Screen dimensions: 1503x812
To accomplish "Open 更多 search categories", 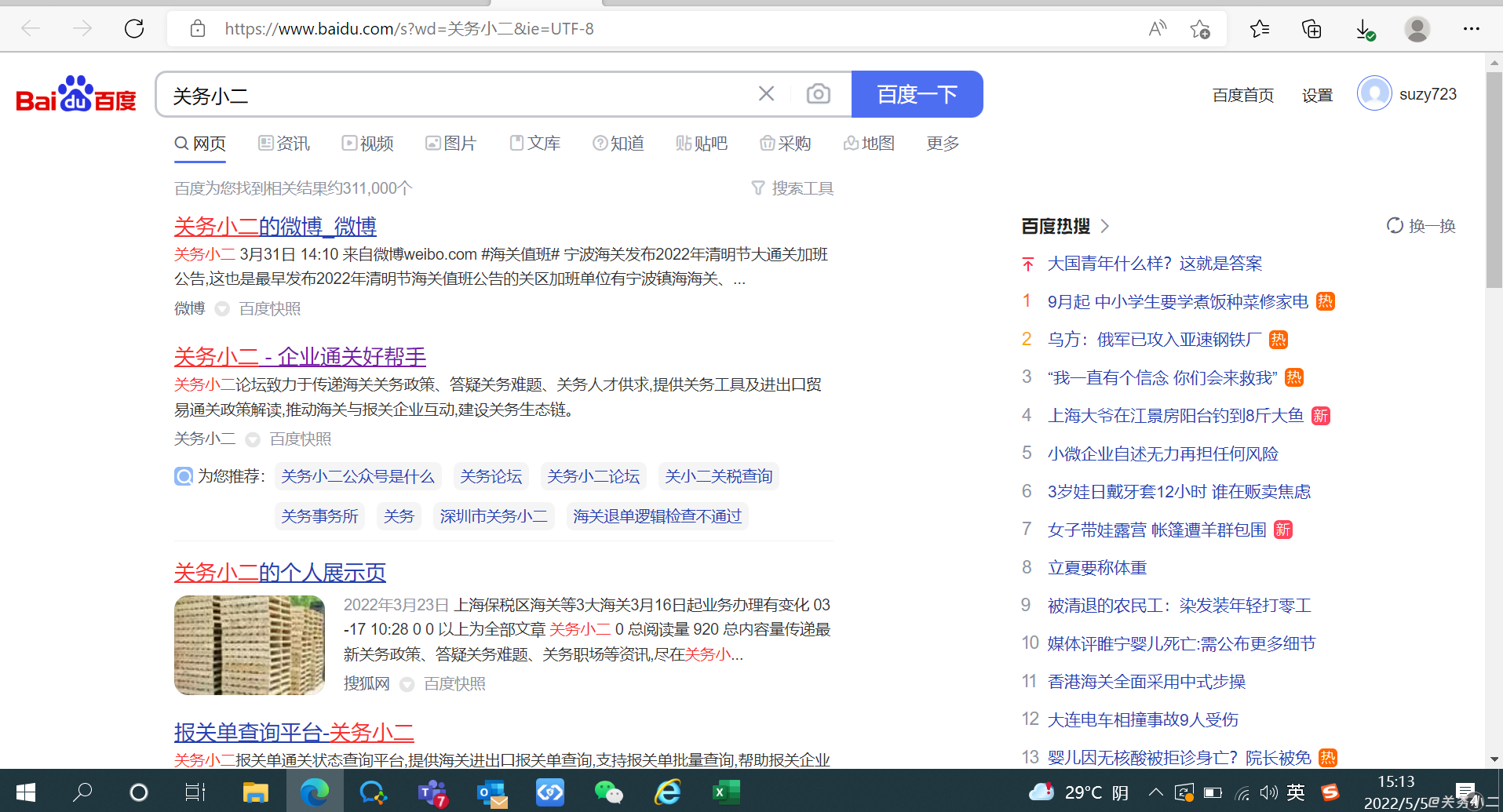I will point(943,143).
